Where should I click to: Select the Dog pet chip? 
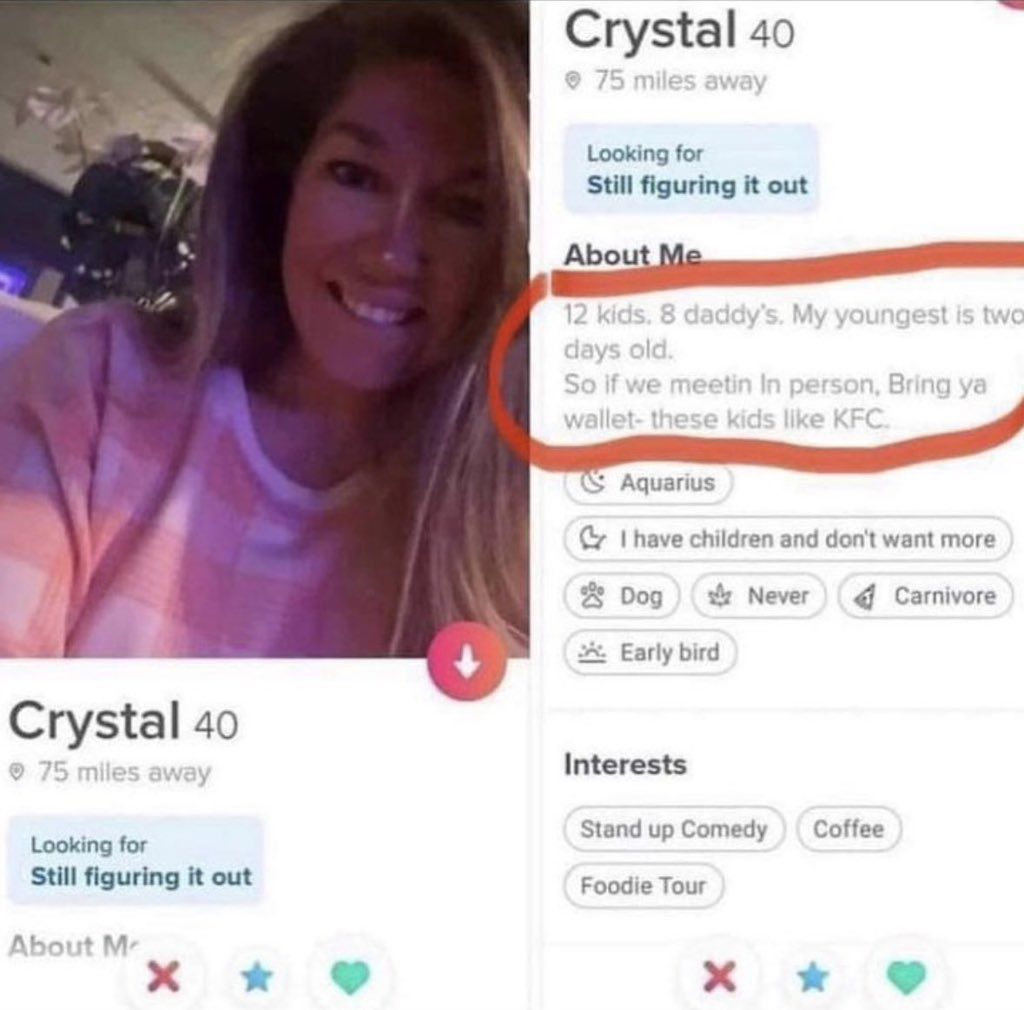(622, 595)
